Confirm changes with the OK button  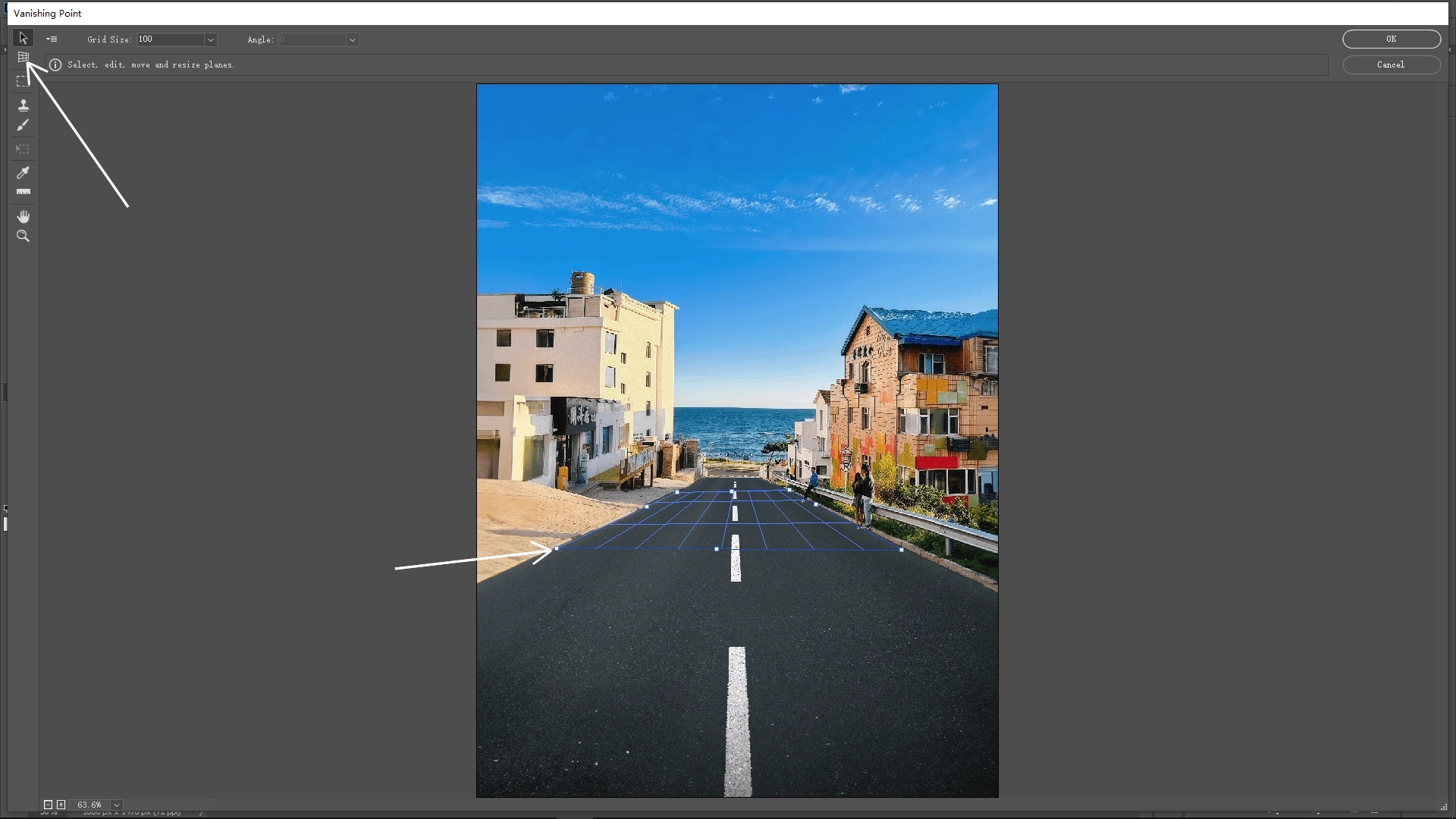point(1391,39)
